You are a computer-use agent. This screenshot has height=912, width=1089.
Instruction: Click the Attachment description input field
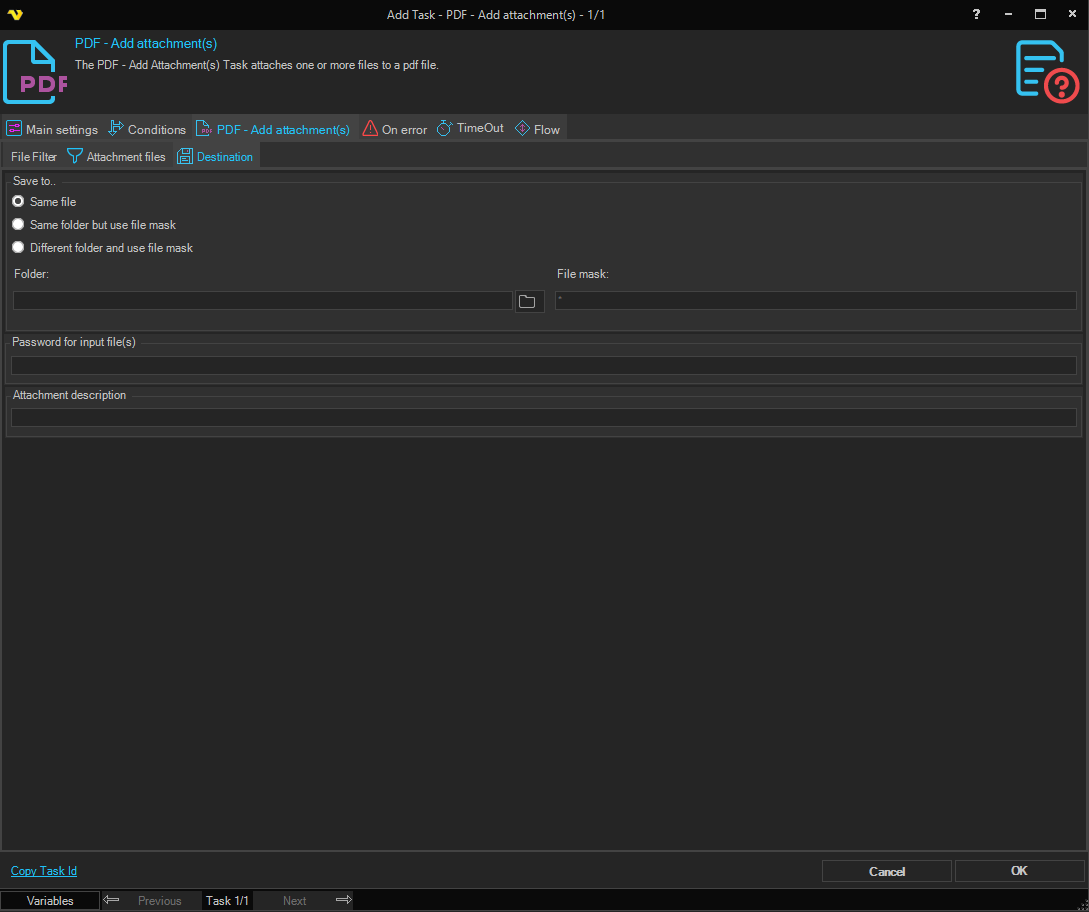(x=543, y=418)
